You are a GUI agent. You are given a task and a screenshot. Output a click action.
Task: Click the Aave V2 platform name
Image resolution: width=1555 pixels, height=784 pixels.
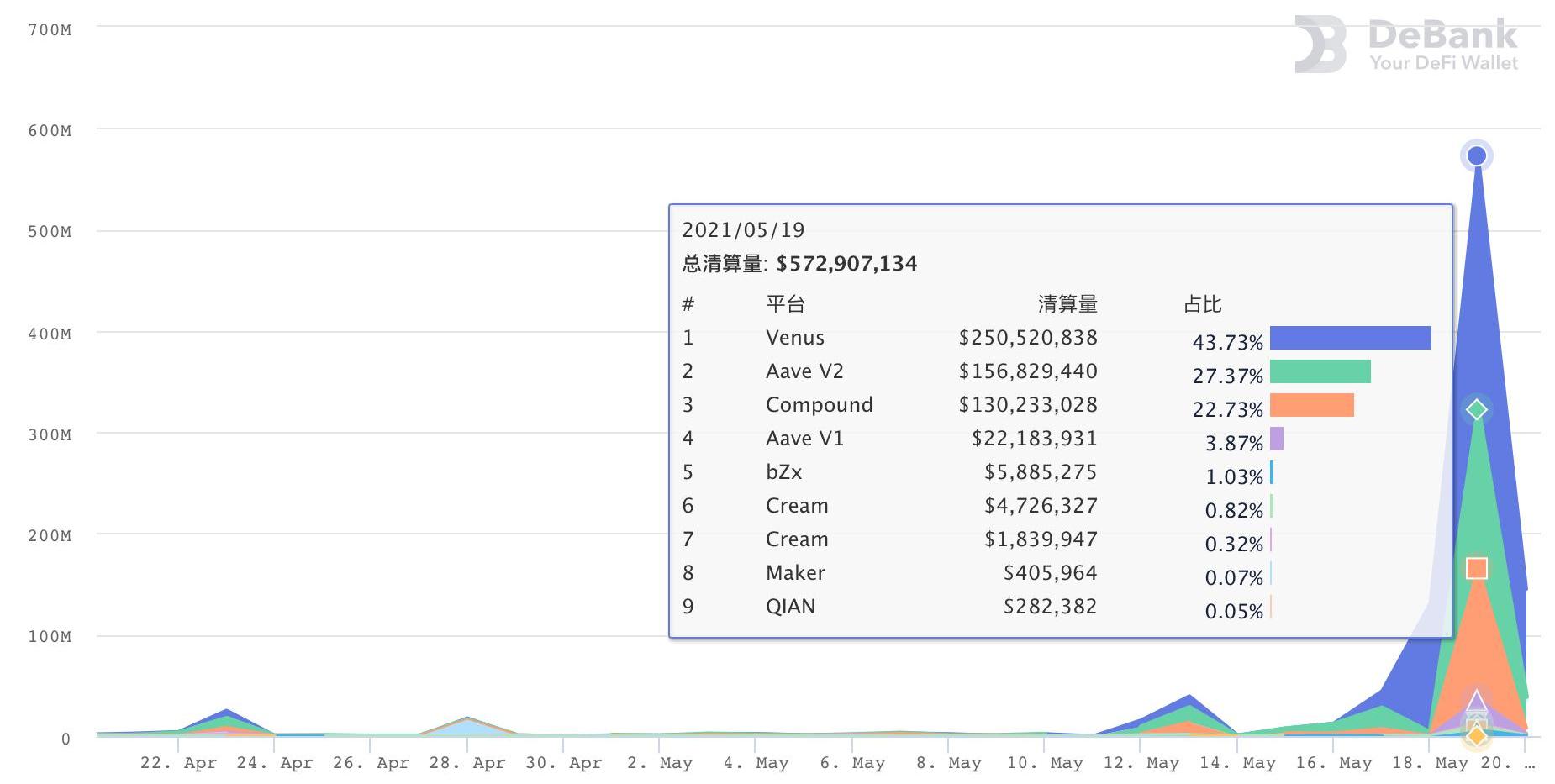pos(804,371)
